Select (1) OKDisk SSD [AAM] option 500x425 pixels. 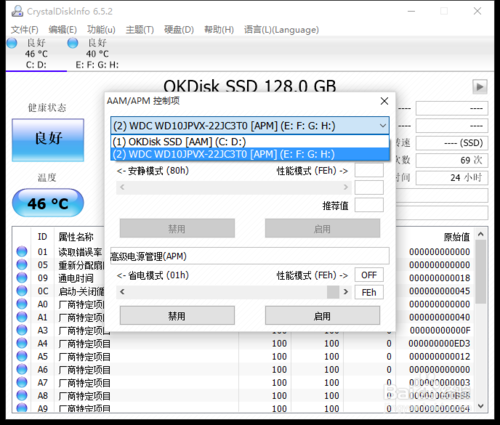pyautogui.click(x=250, y=142)
